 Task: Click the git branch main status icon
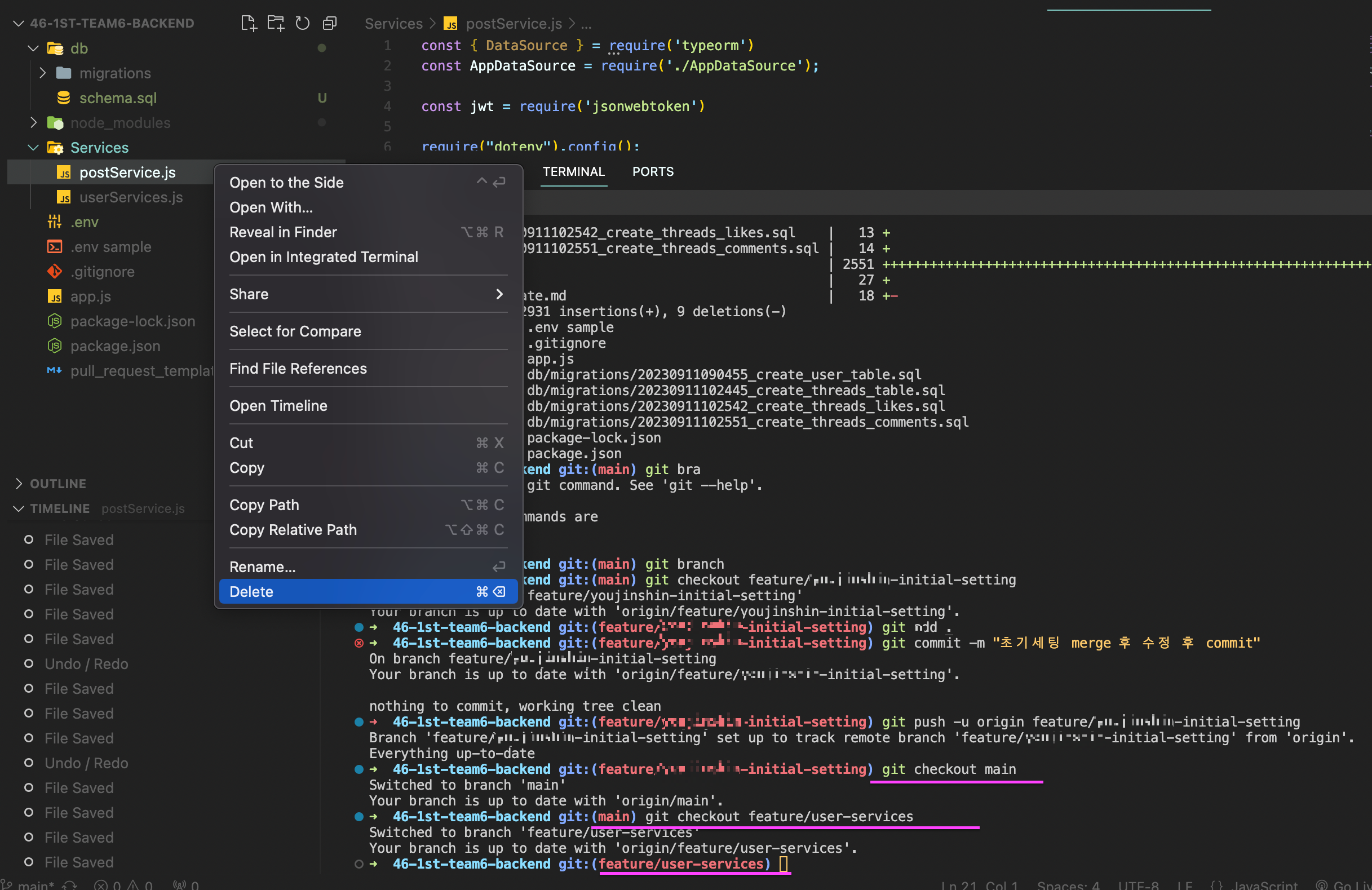coord(7,885)
